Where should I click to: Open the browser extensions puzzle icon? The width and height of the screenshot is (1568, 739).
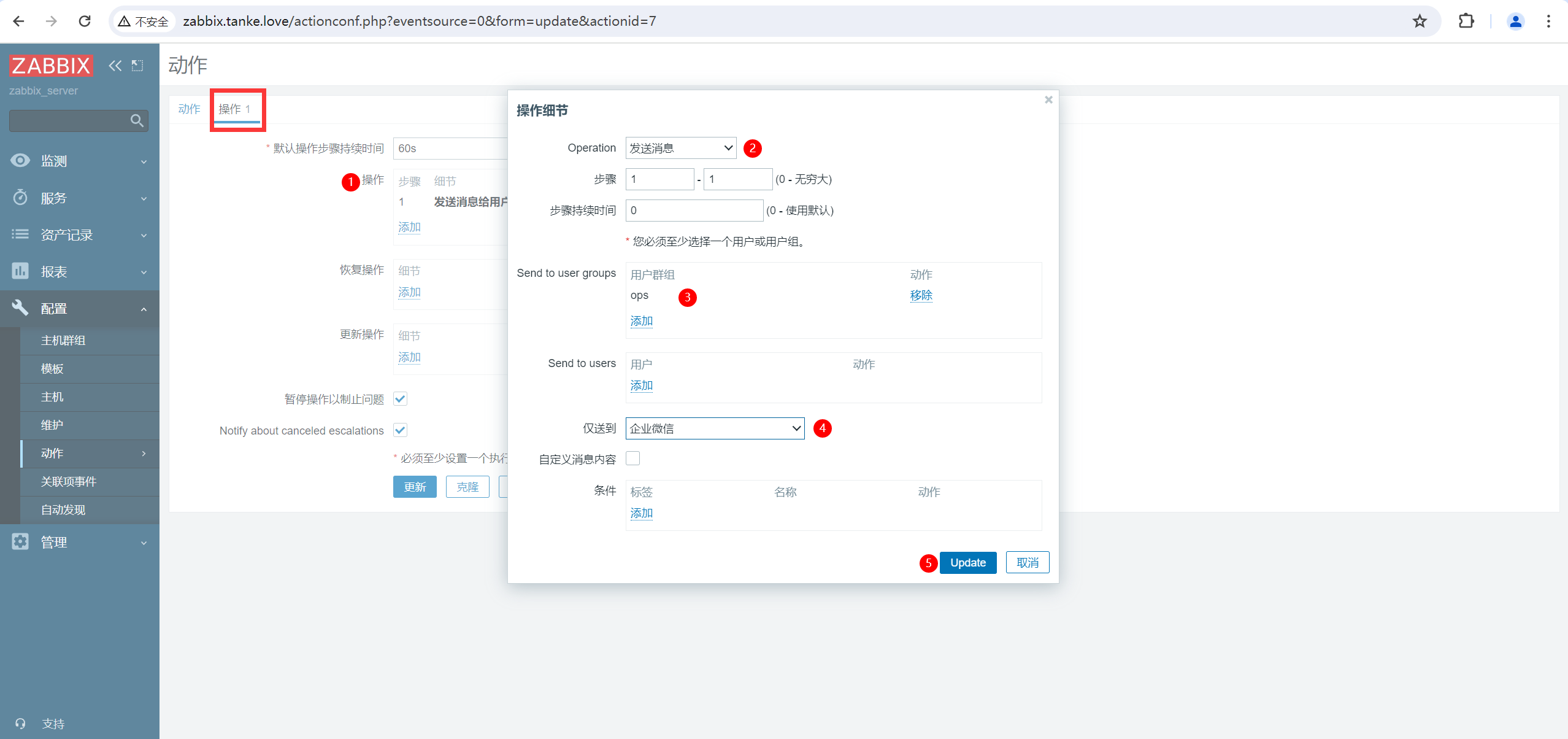point(1466,21)
